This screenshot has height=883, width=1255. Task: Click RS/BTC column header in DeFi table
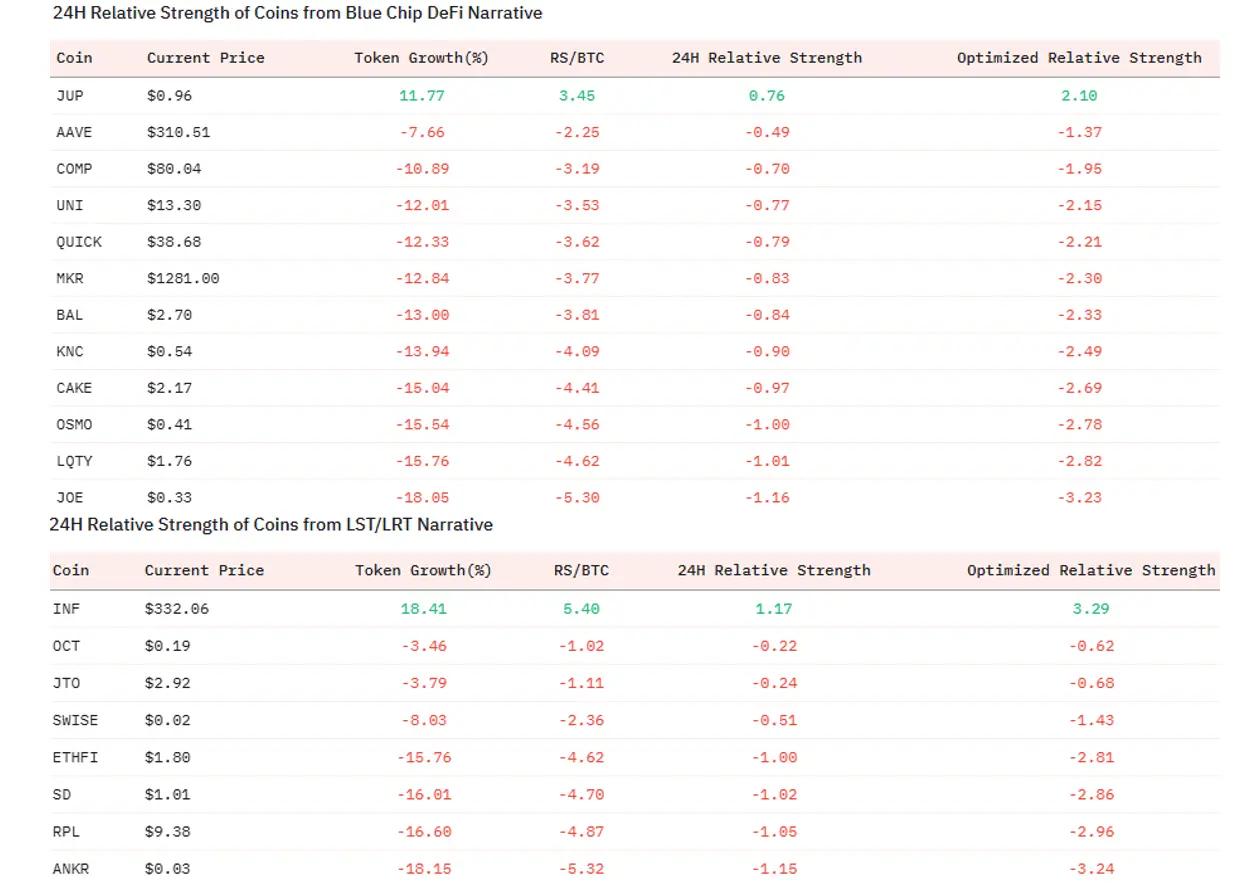(577, 58)
